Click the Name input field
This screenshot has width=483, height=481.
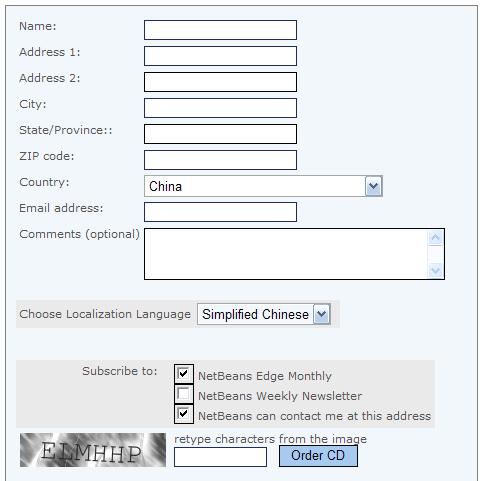pyautogui.click(x=220, y=30)
